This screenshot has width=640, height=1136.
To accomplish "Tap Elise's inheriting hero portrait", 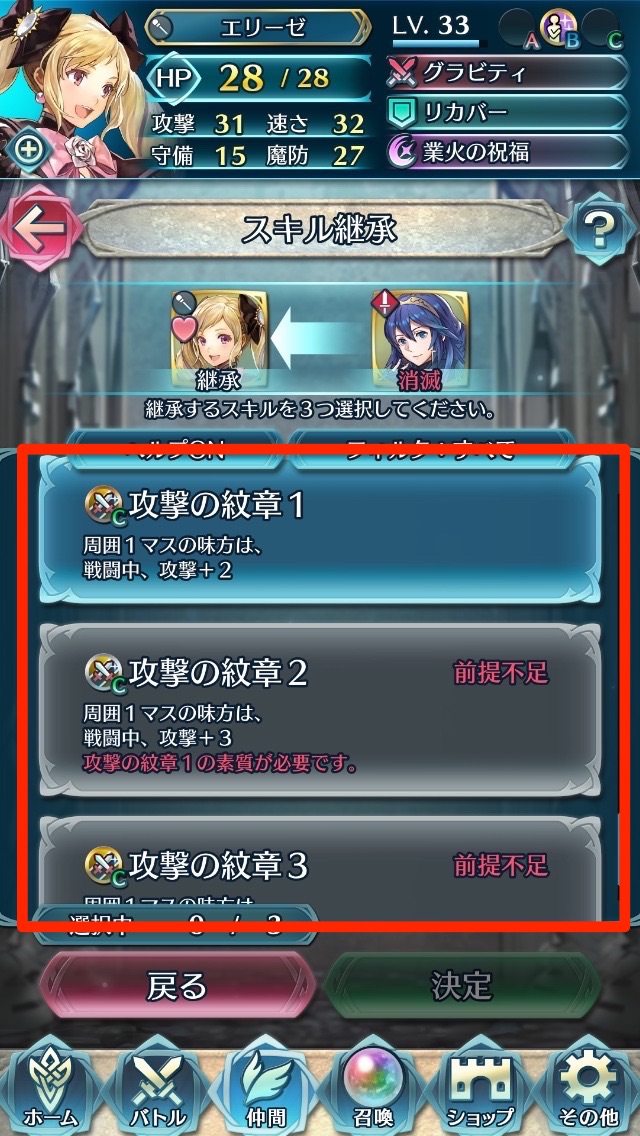I will coord(220,332).
